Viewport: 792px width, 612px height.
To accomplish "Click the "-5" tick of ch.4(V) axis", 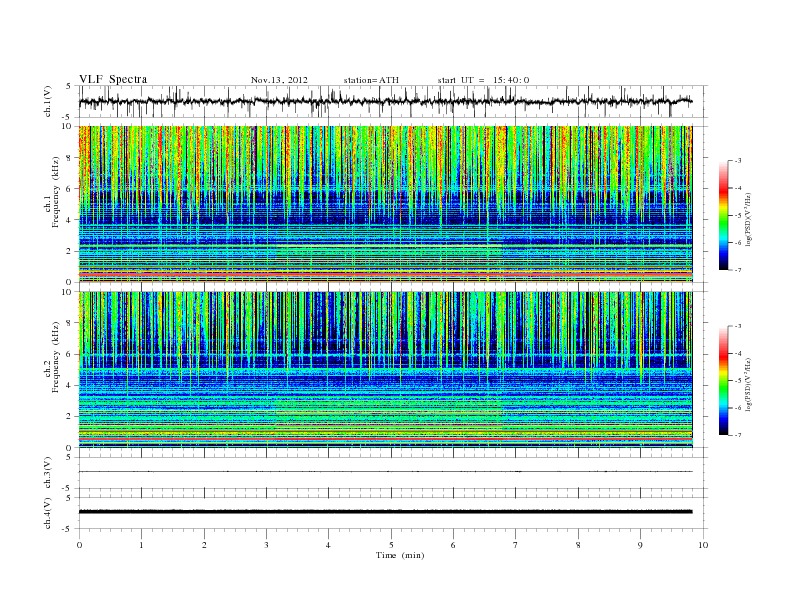I will click(68, 529).
